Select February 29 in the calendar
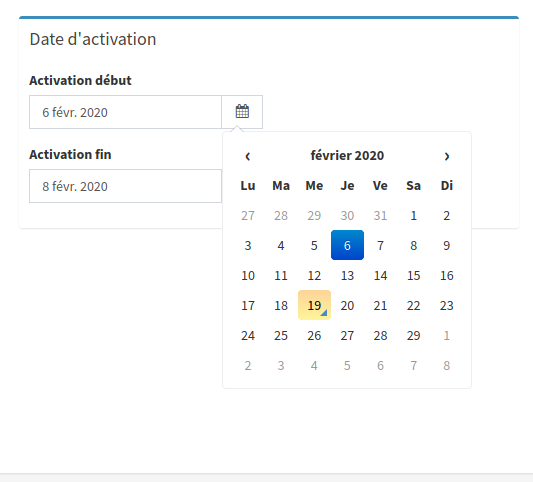This screenshot has height=482, width=533. pos(413,335)
